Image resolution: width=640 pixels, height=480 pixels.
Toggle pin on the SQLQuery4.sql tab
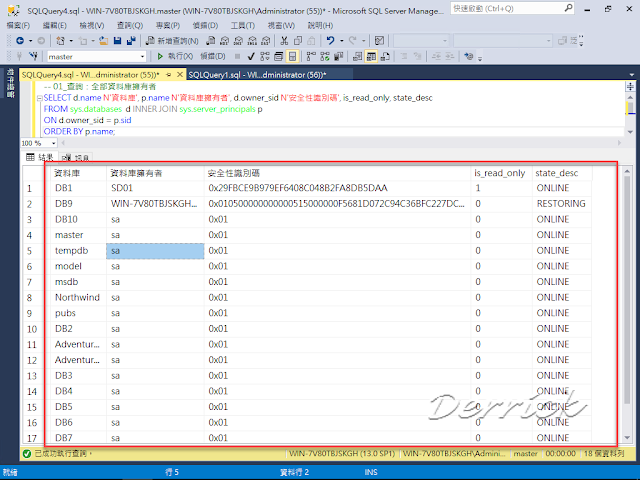tap(169, 75)
